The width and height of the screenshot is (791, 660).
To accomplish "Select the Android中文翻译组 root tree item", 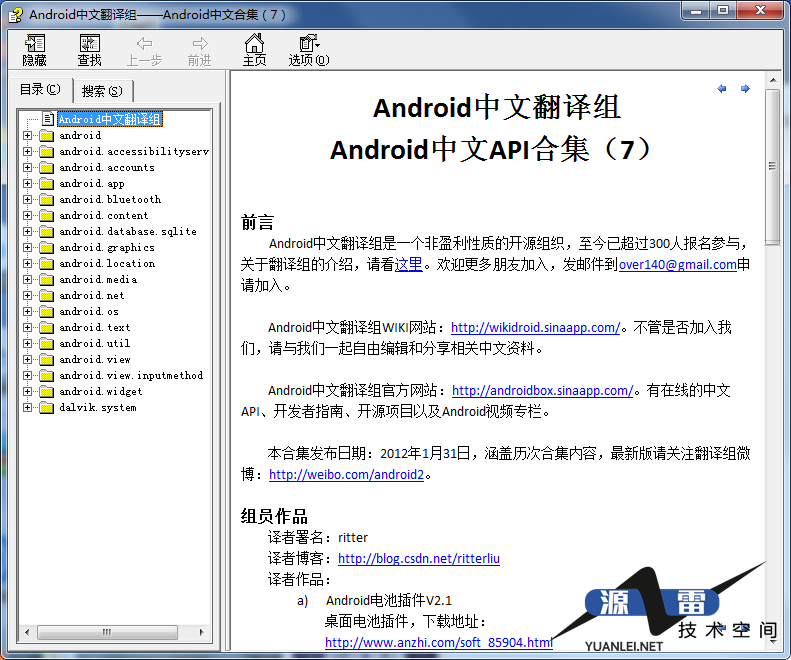I will [x=109, y=119].
